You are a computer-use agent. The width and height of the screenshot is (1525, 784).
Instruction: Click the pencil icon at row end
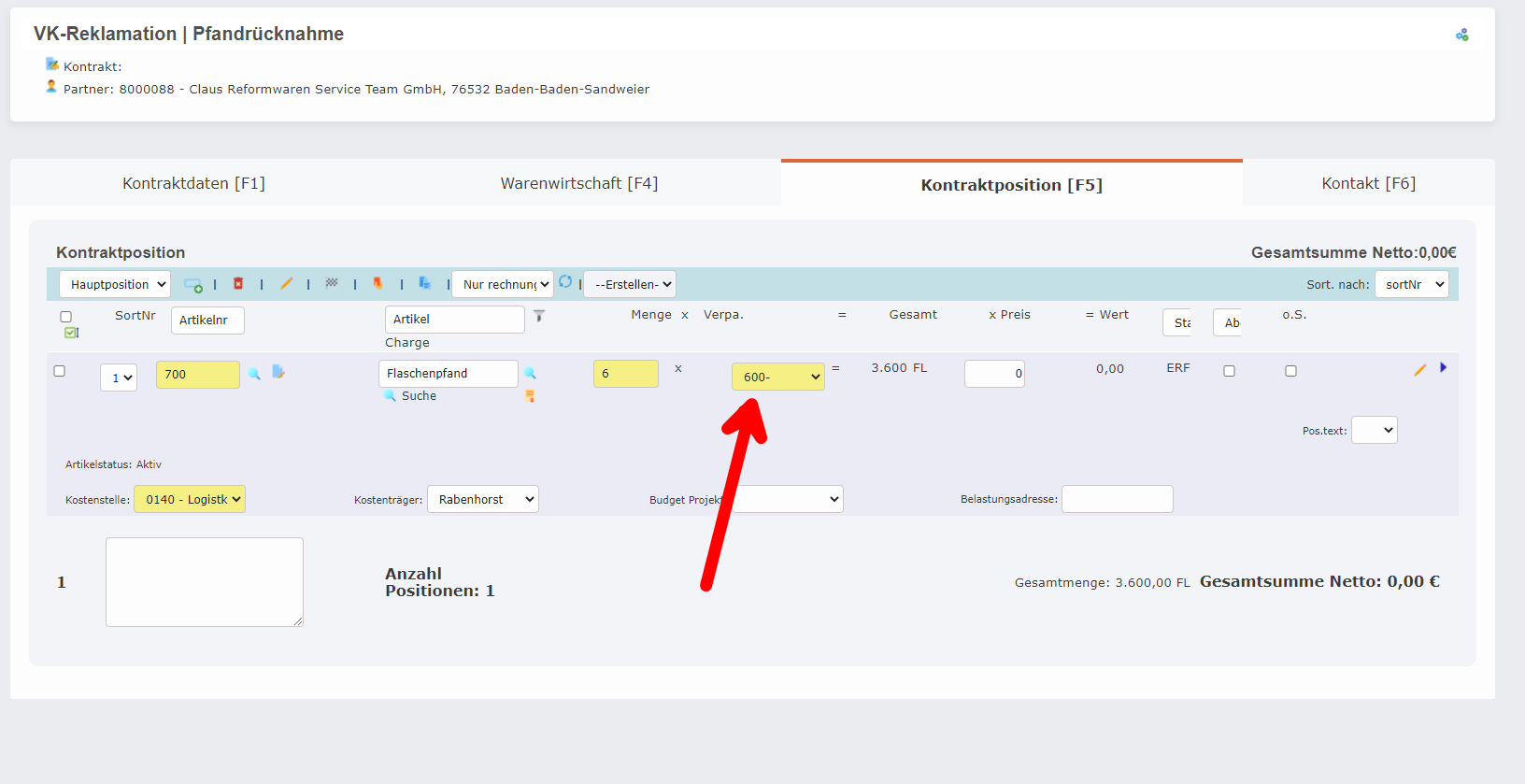tap(1419, 370)
